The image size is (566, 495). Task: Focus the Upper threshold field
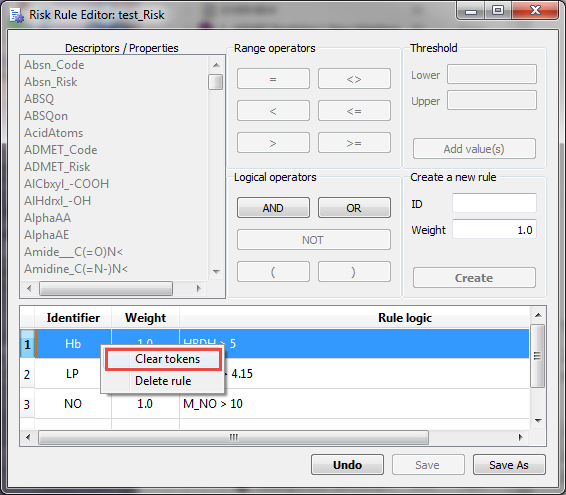click(492, 100)
